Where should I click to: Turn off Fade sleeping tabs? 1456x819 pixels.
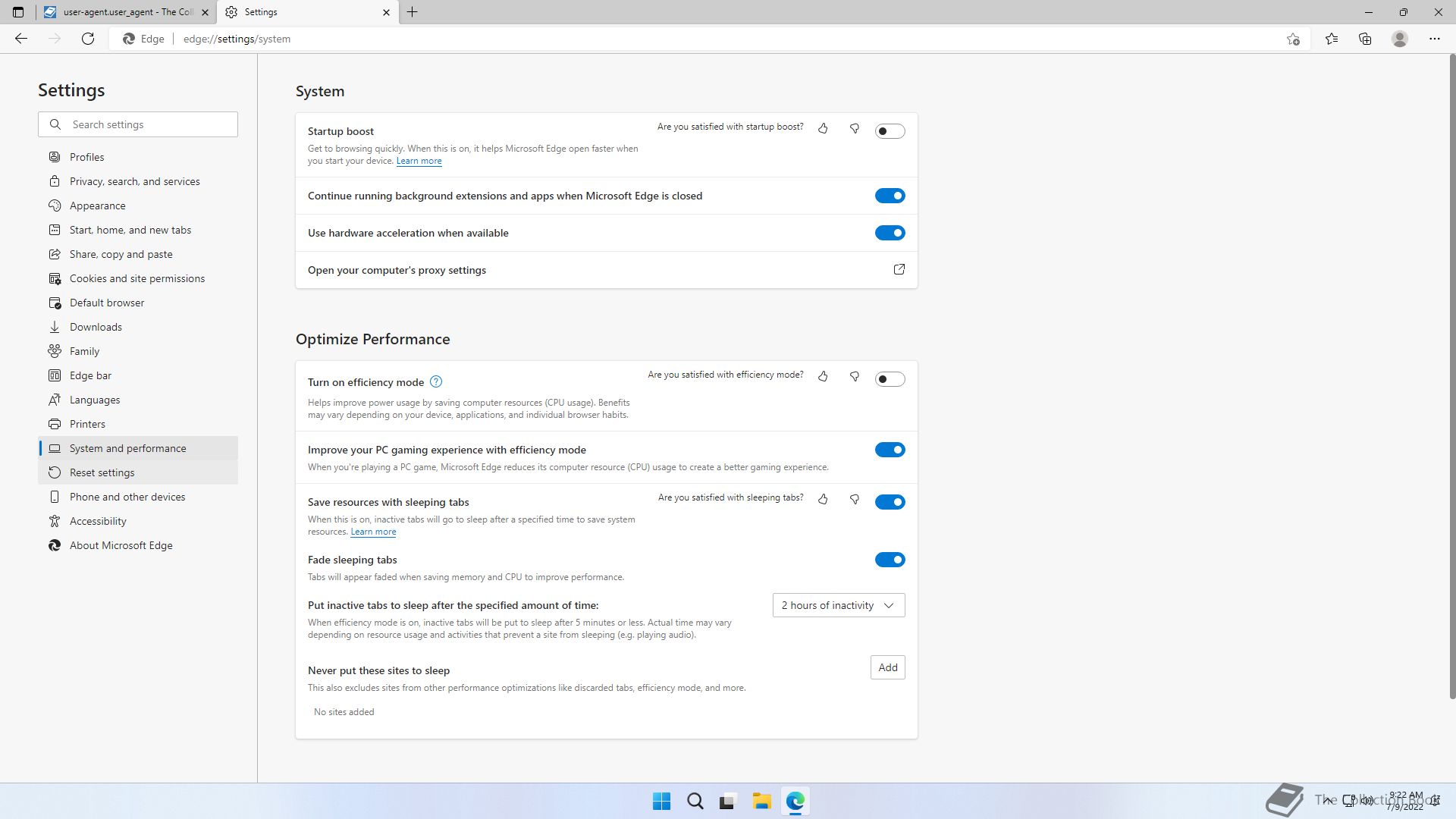[x=890, y=560]
